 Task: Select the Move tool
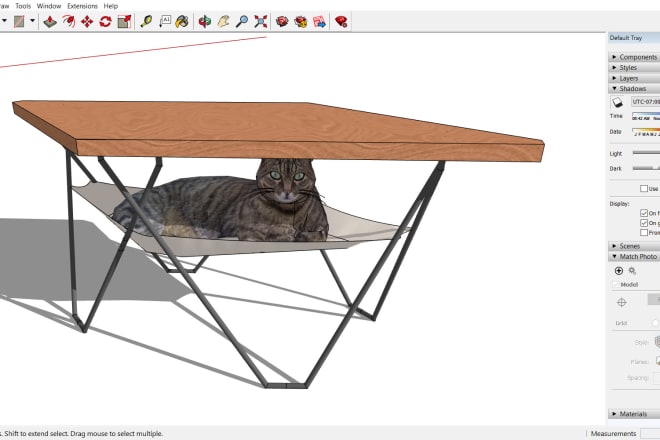click(87, 21)
